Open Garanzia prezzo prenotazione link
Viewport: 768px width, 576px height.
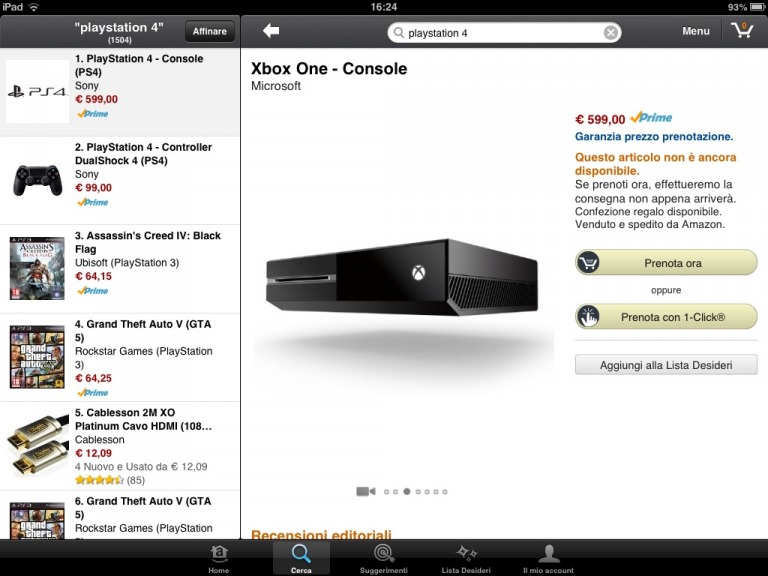tap(654, 137)
